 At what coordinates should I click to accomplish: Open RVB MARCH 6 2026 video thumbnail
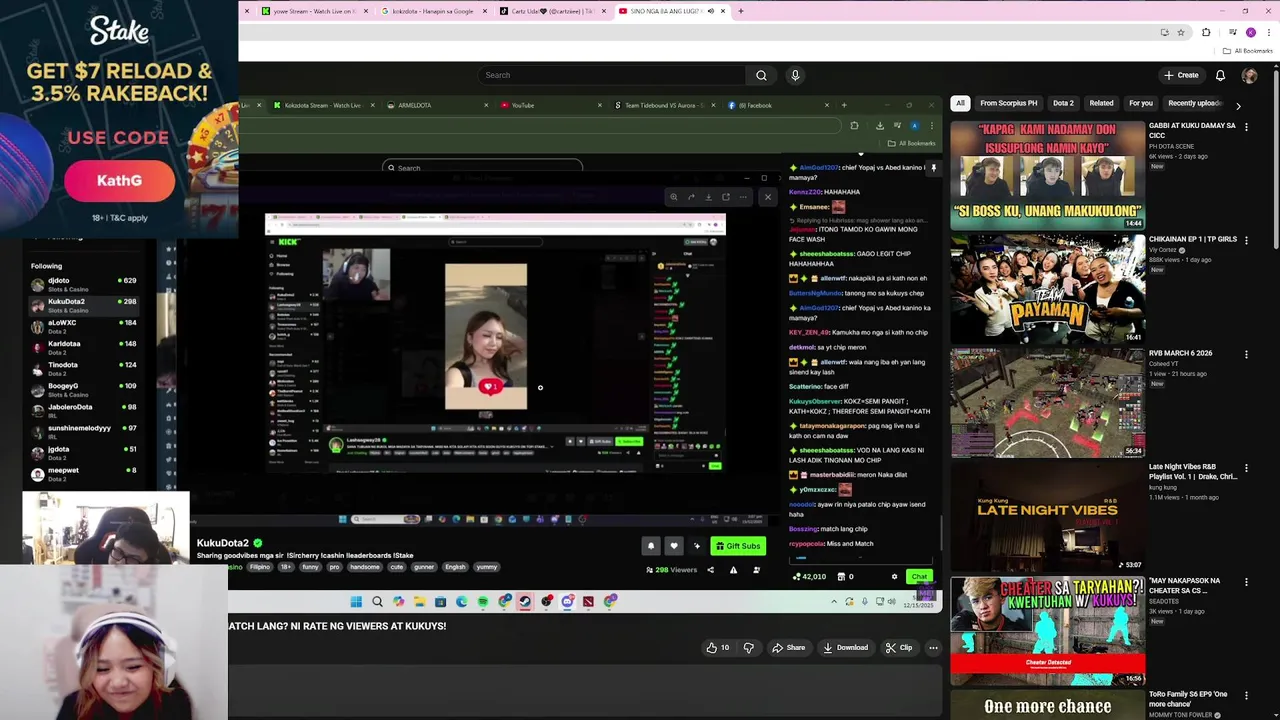[x=1047, y=402]
